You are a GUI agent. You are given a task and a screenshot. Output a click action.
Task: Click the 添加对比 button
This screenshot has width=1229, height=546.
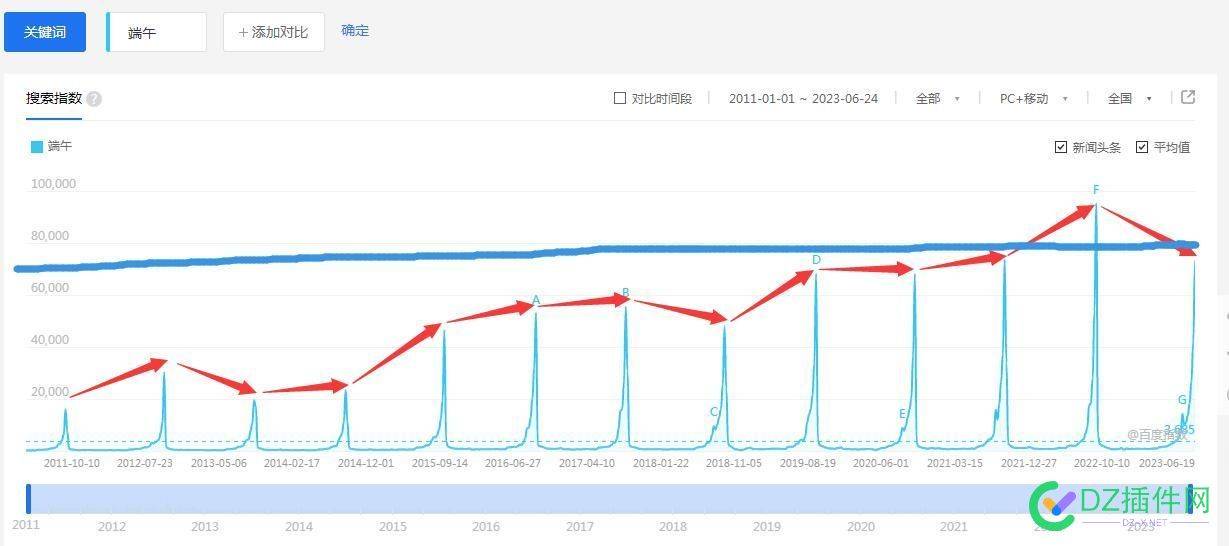coord(273,32)
